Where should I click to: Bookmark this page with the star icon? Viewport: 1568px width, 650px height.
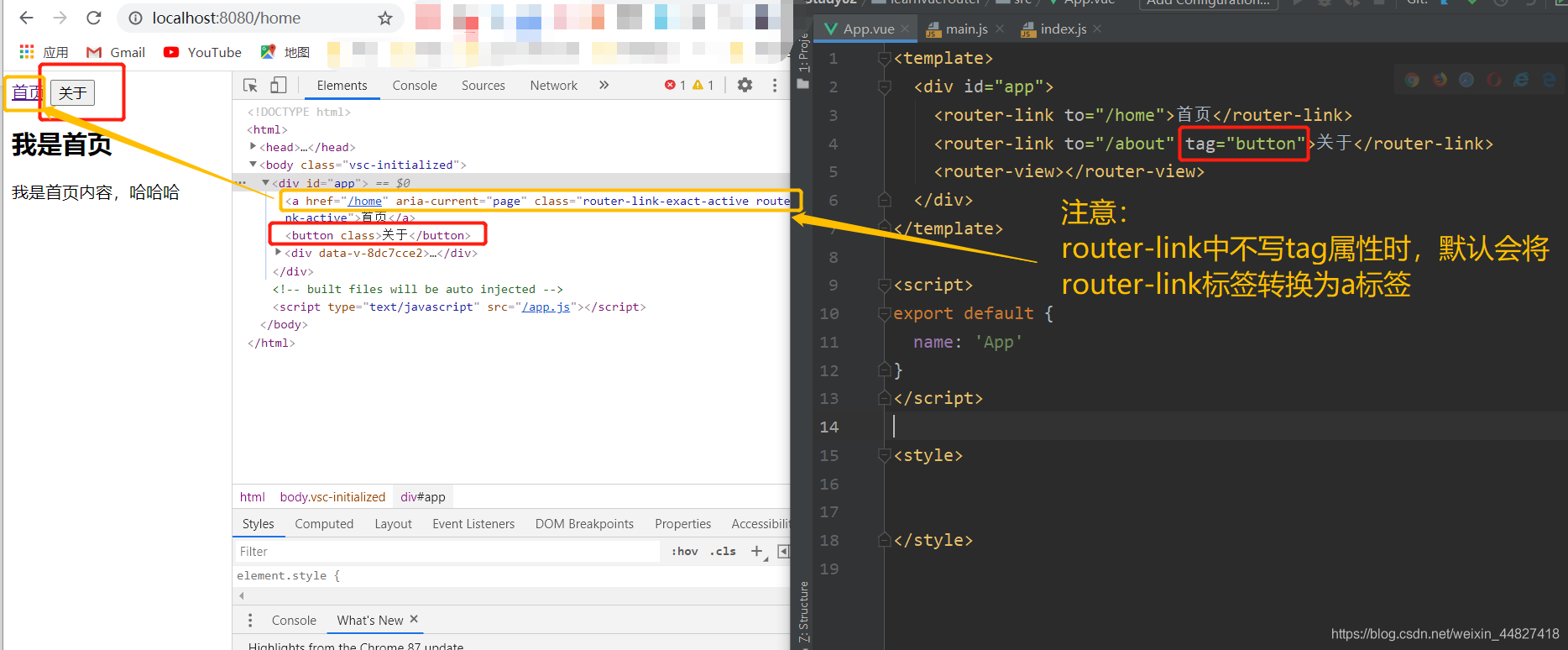pos(385,18)
